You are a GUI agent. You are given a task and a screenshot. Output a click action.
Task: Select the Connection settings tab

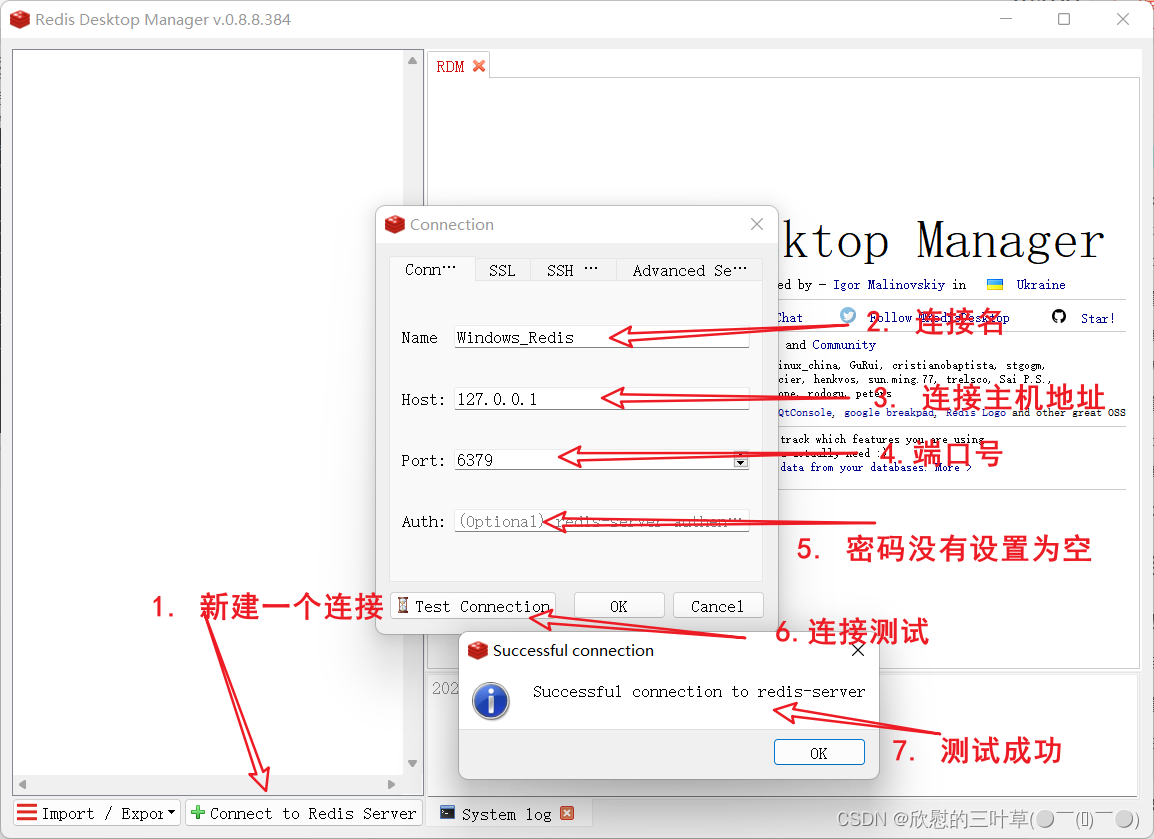point(431,270)
